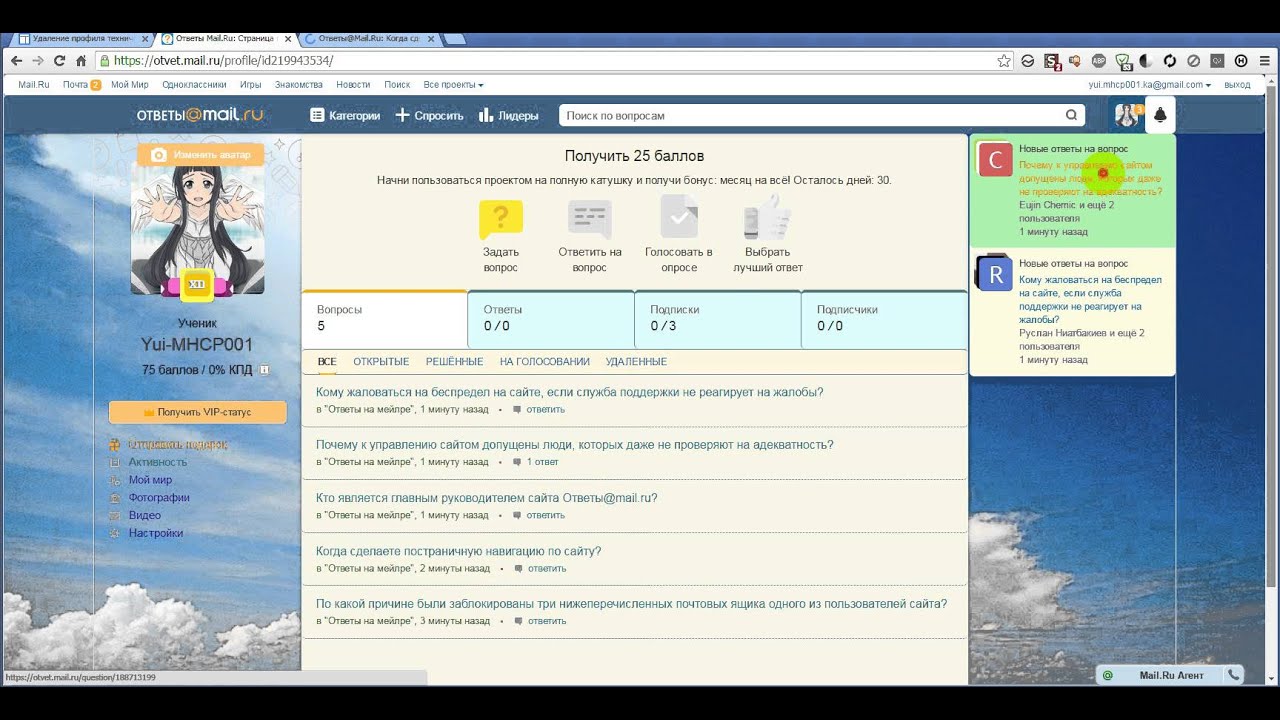Click the yellow question mark 'Задать вопрос' icon
This screenshot has height=720, width=1280.
click(501, 219)
